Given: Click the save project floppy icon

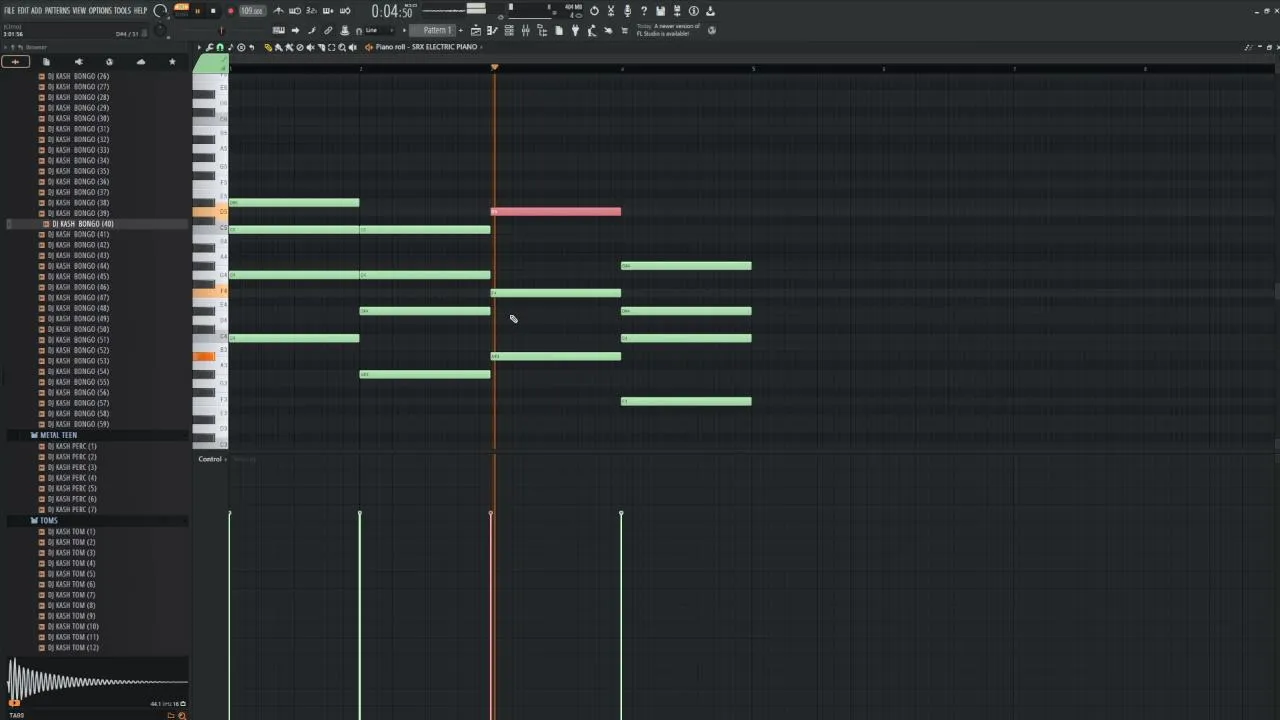Looking at the screenshot, I should point(660,11).
